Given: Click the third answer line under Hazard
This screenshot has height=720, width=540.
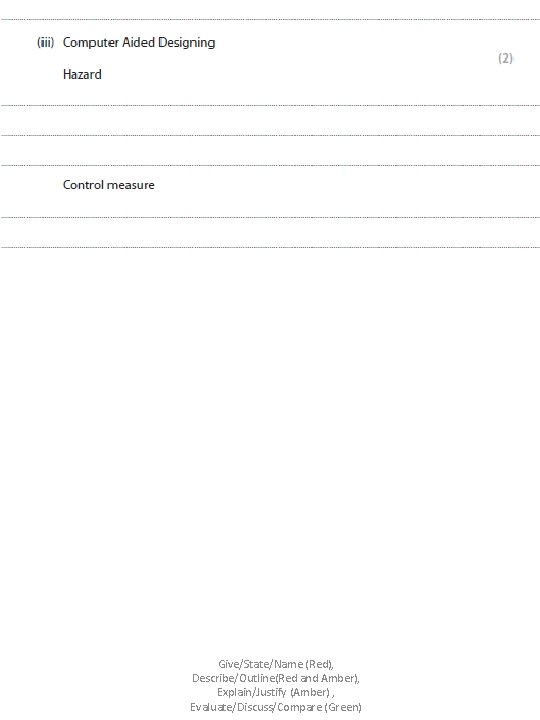Looking at the screenshot, I should [270, 165].
